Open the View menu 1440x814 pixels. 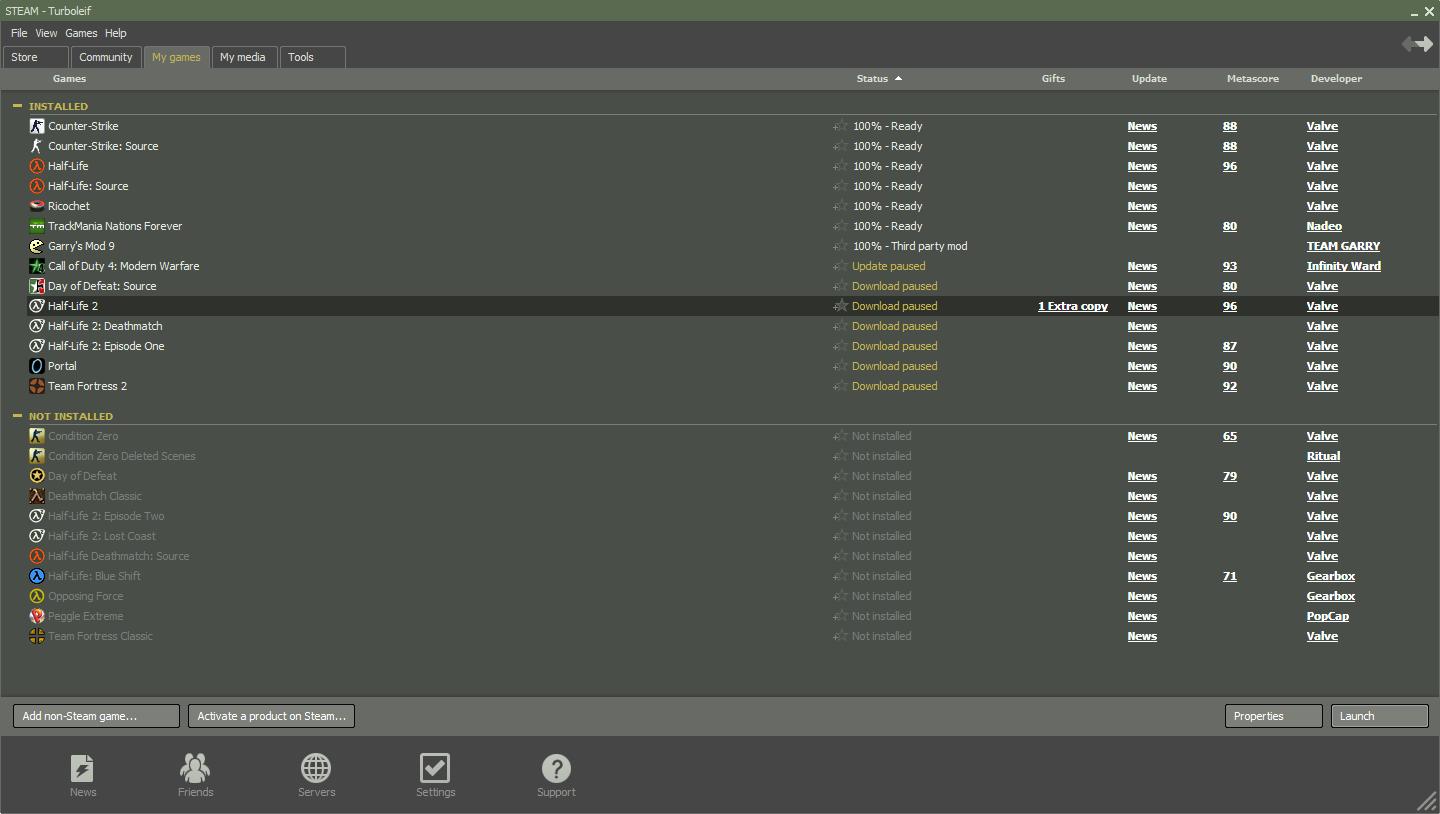point(46,33)
